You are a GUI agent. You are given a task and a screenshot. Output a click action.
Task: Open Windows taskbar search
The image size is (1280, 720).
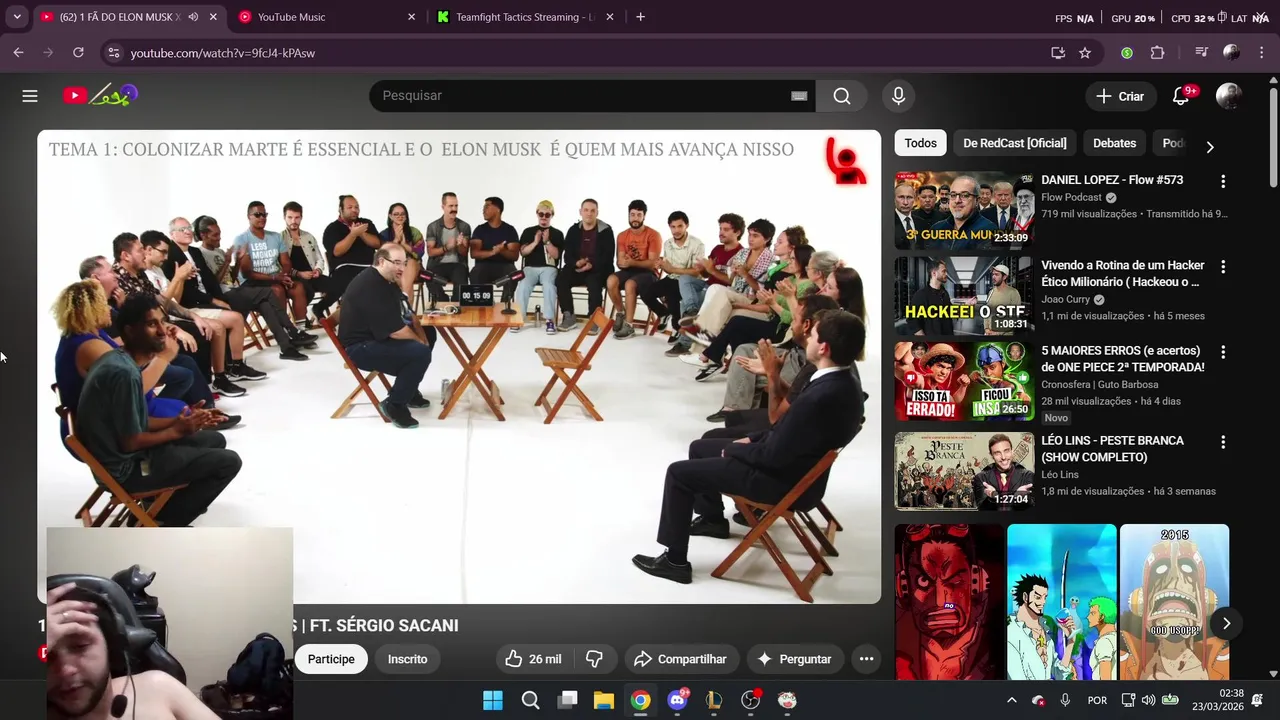point(530,700)
